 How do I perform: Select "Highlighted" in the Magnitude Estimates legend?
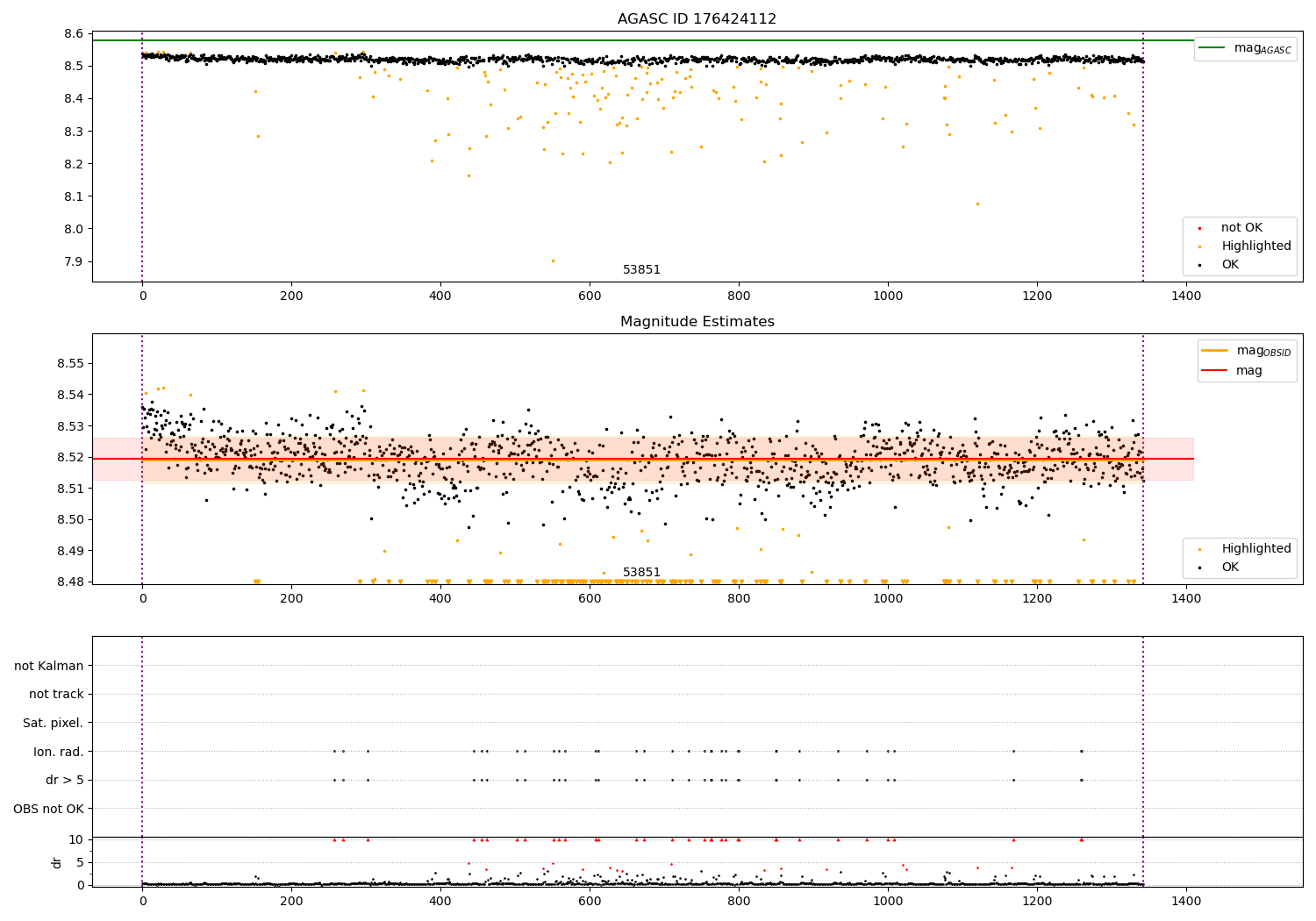[x=1256, y=549]
